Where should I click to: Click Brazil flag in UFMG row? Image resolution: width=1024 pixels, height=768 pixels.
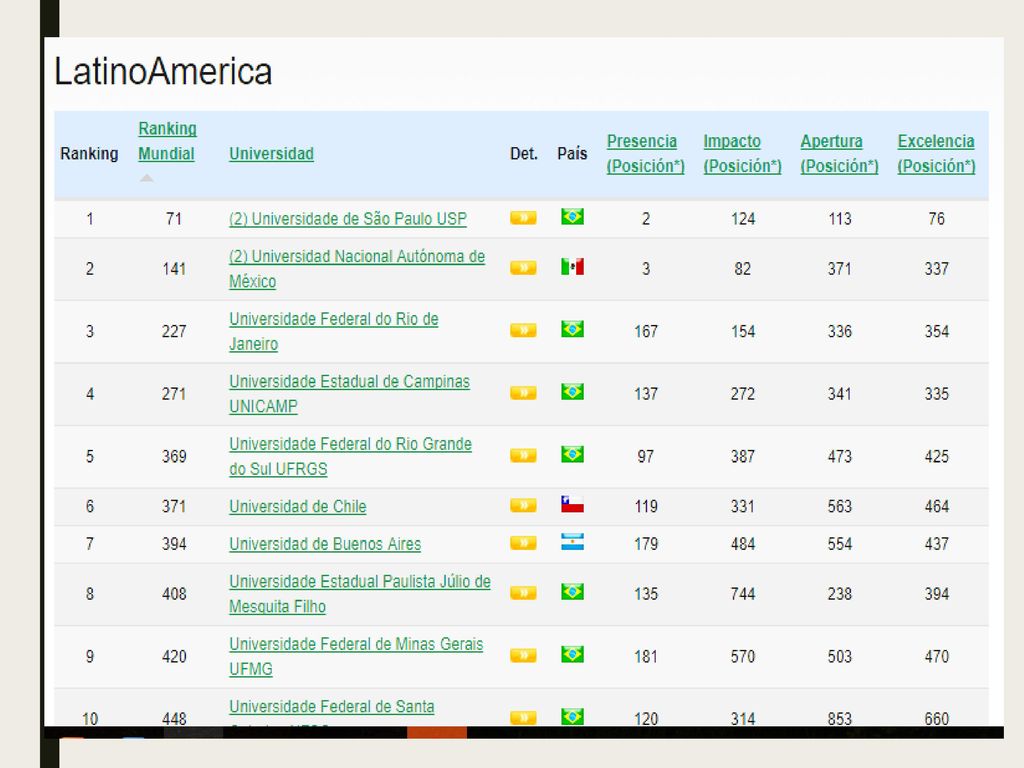(x=572, y=654)
